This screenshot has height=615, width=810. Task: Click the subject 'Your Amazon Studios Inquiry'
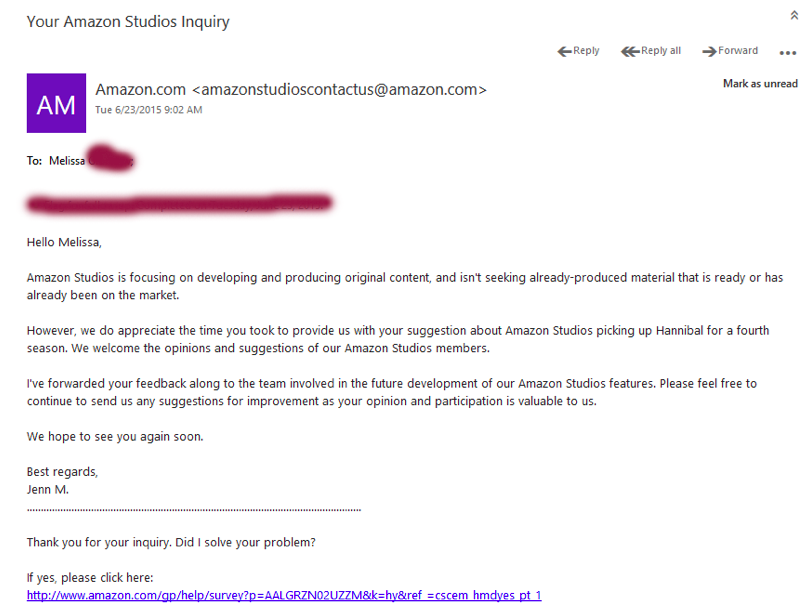point(128,21)
